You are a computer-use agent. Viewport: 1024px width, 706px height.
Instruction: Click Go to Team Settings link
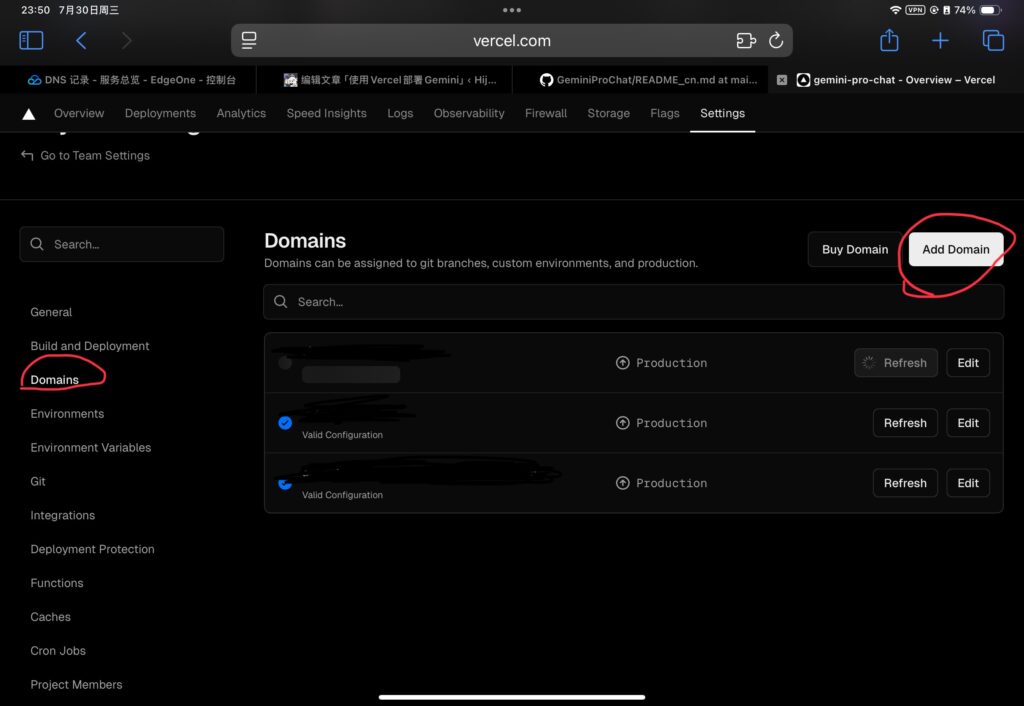point(86,155)
